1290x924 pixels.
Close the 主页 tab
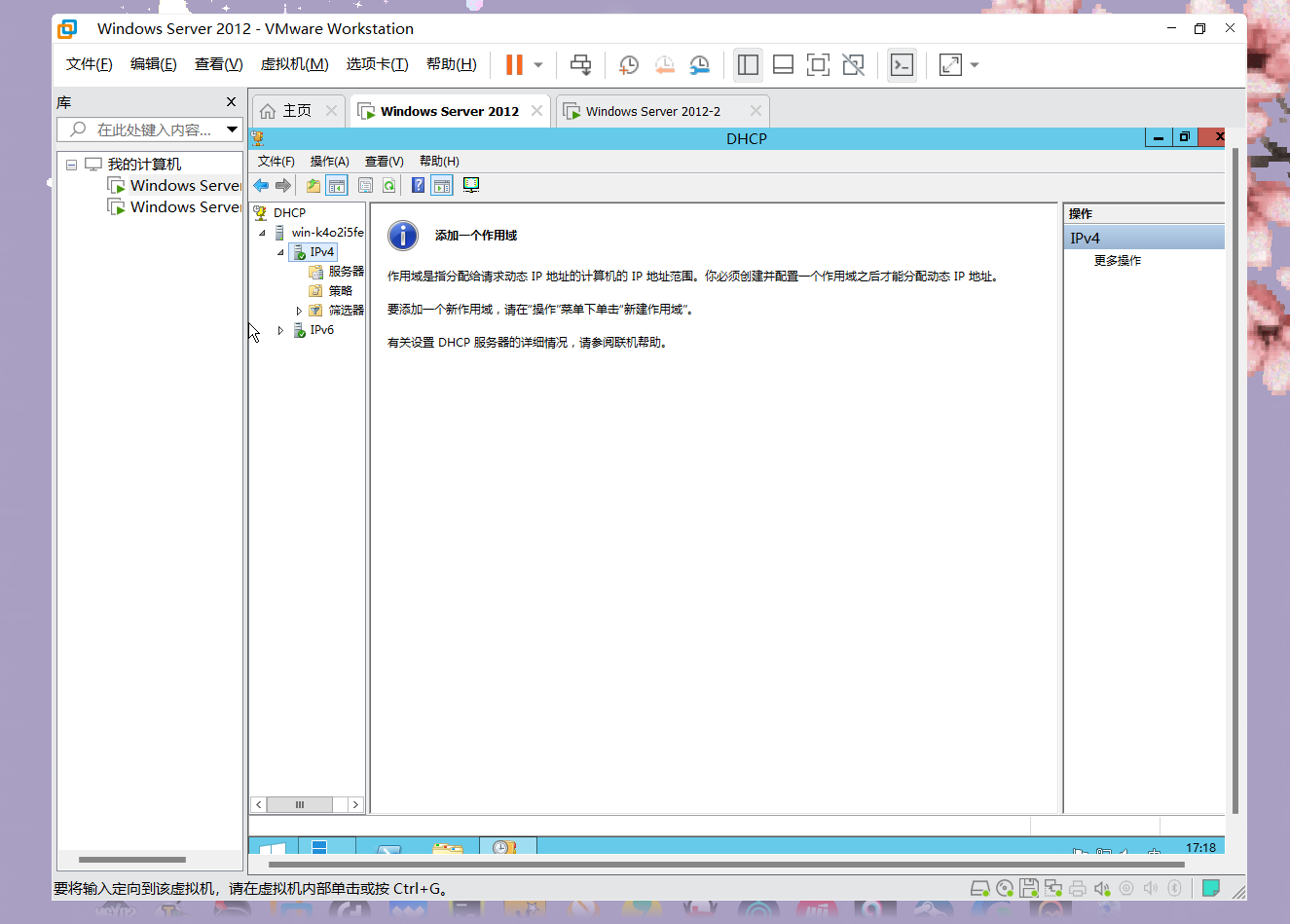(331, 111)
